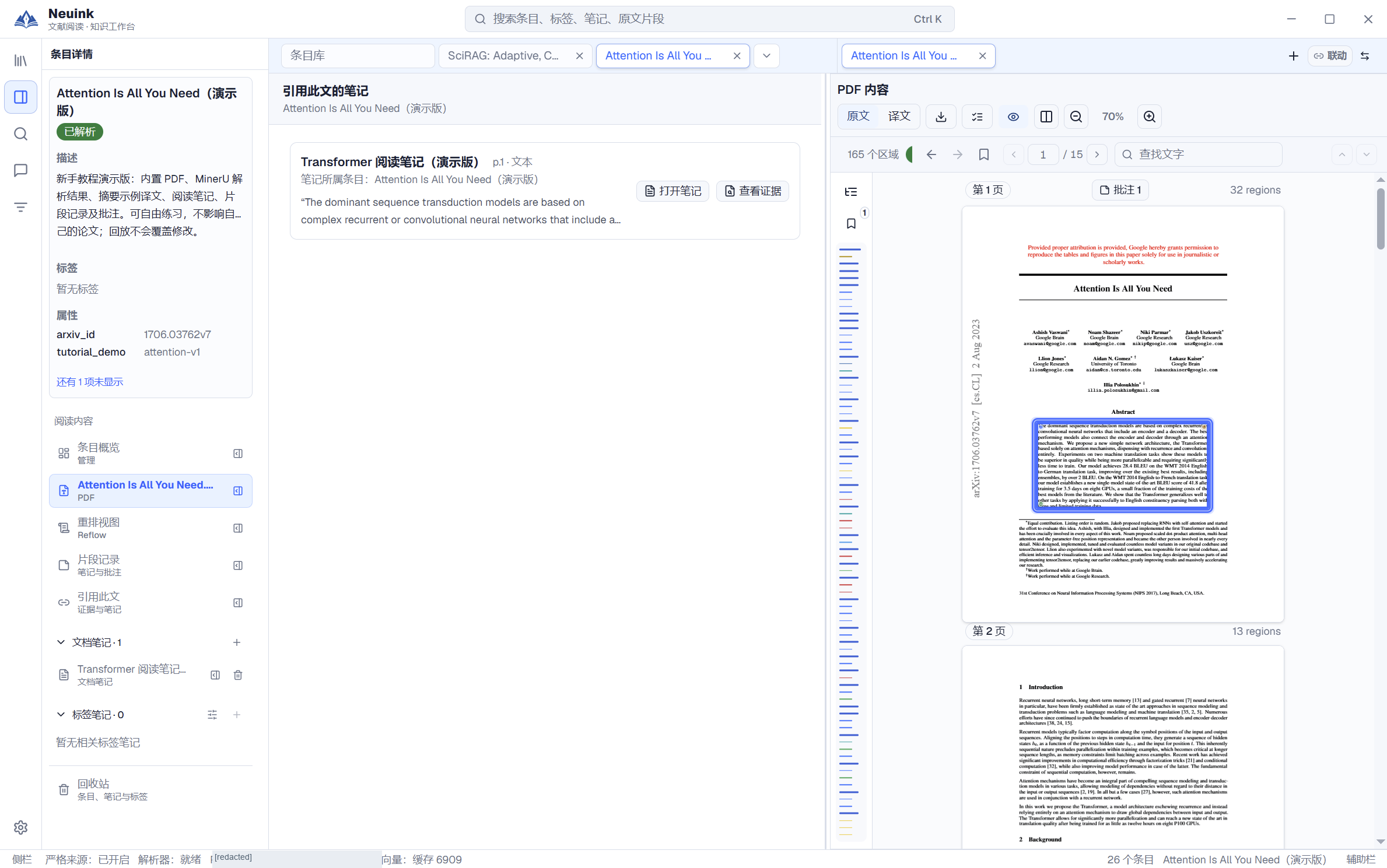The height and width of the screenshot is (868, 1387).
Task: Select the detail panel sidebar icon
Action: click(20, 97)
